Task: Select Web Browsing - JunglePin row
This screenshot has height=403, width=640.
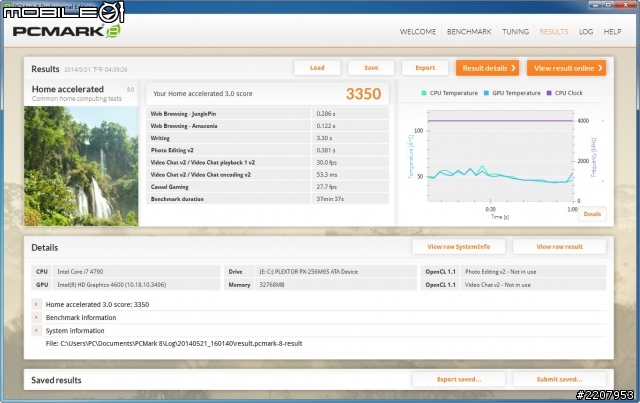Action: point(267,114)
